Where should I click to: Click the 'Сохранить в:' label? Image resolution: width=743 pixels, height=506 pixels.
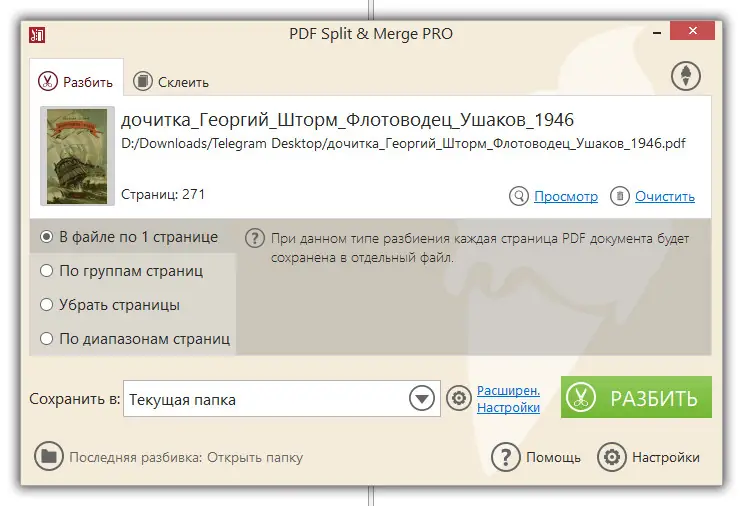click(x=75, y=399)
